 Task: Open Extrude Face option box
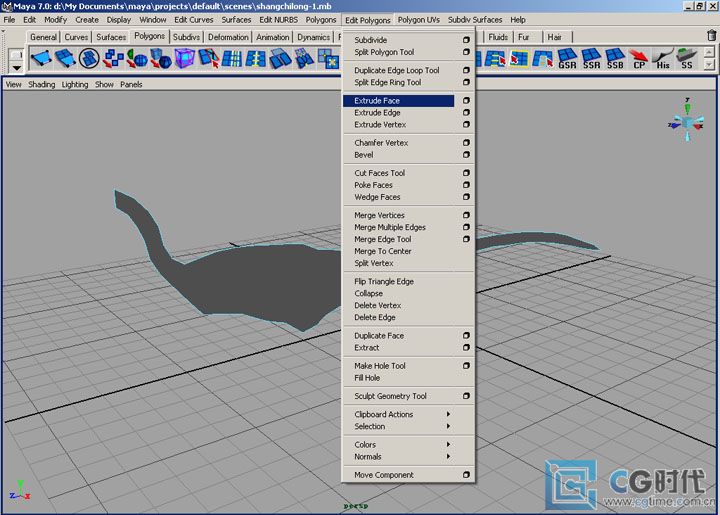[x=466, y=101]
